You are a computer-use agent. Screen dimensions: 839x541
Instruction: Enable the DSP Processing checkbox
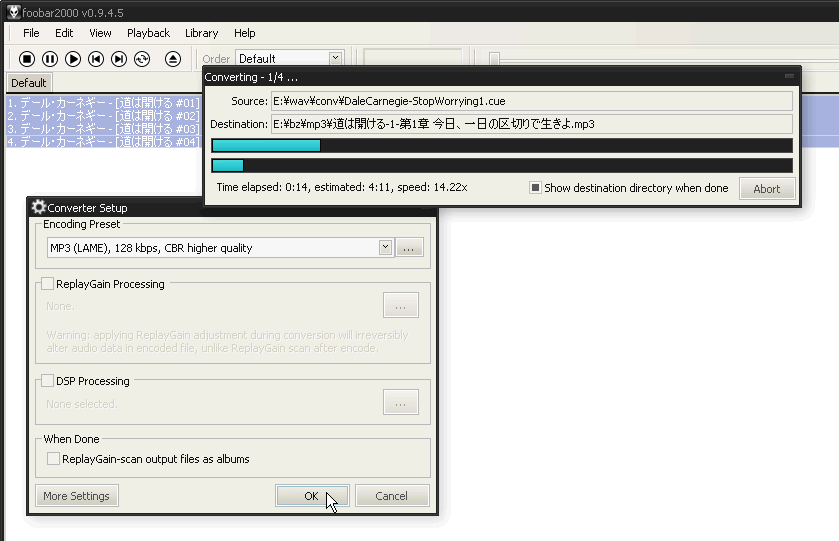point(48,380)
